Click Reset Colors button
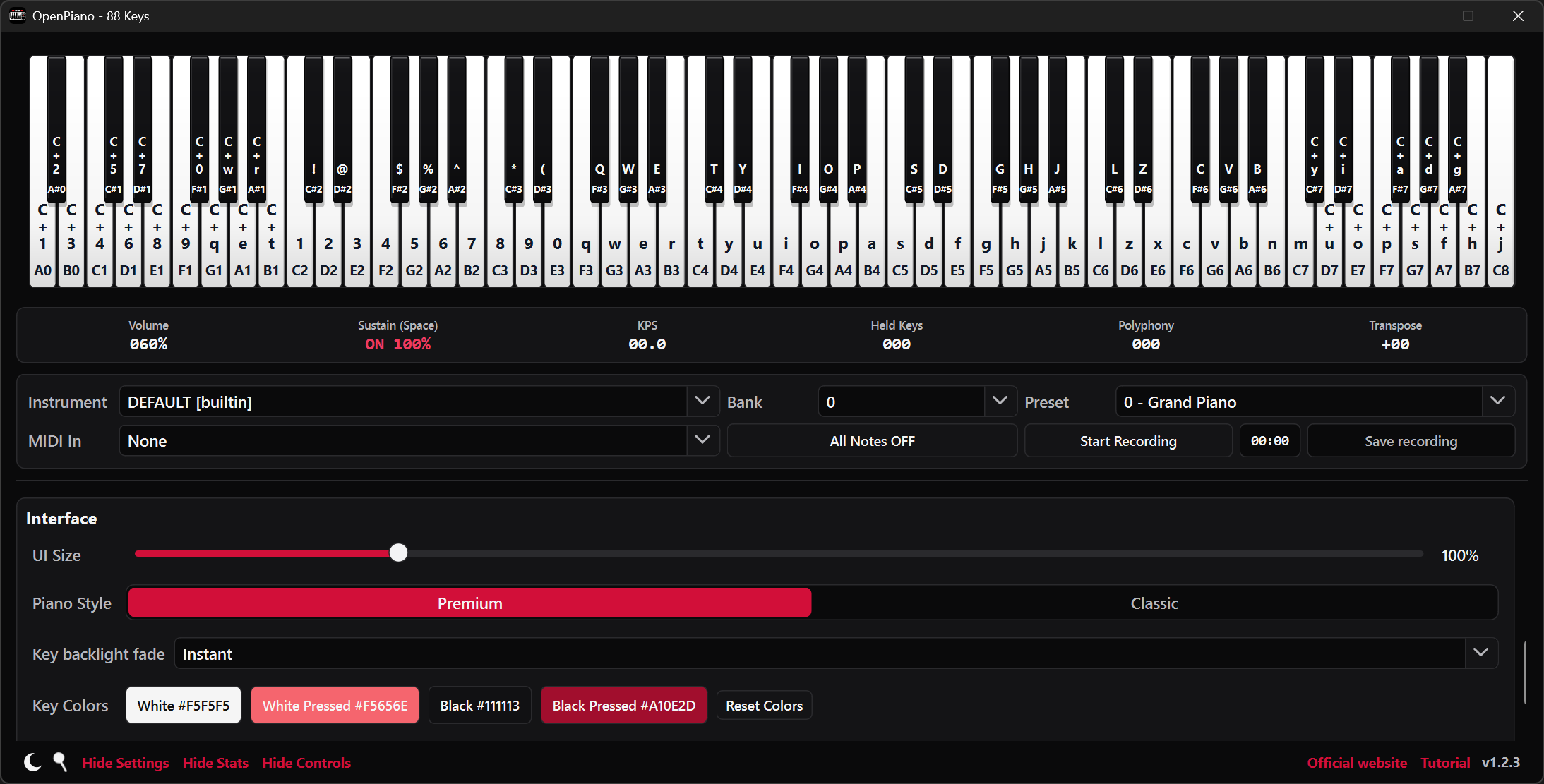The width and height of the screenshot is (1544, 784). (x=764, y=706)
